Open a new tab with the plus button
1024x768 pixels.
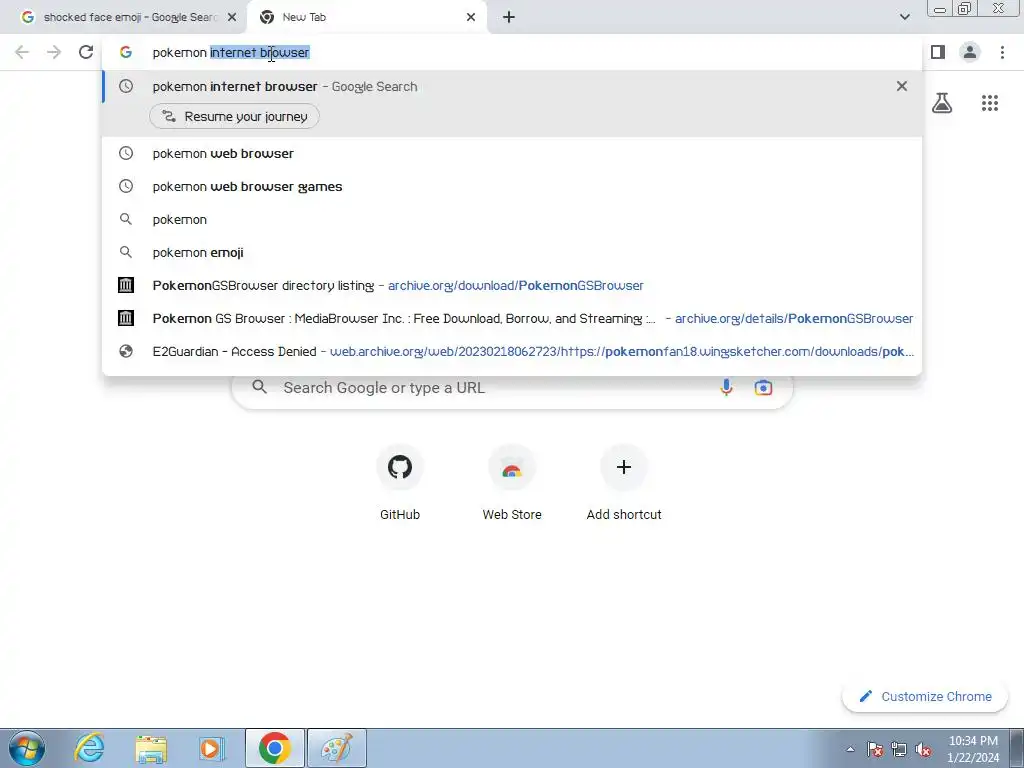click(x=509, y=17)
